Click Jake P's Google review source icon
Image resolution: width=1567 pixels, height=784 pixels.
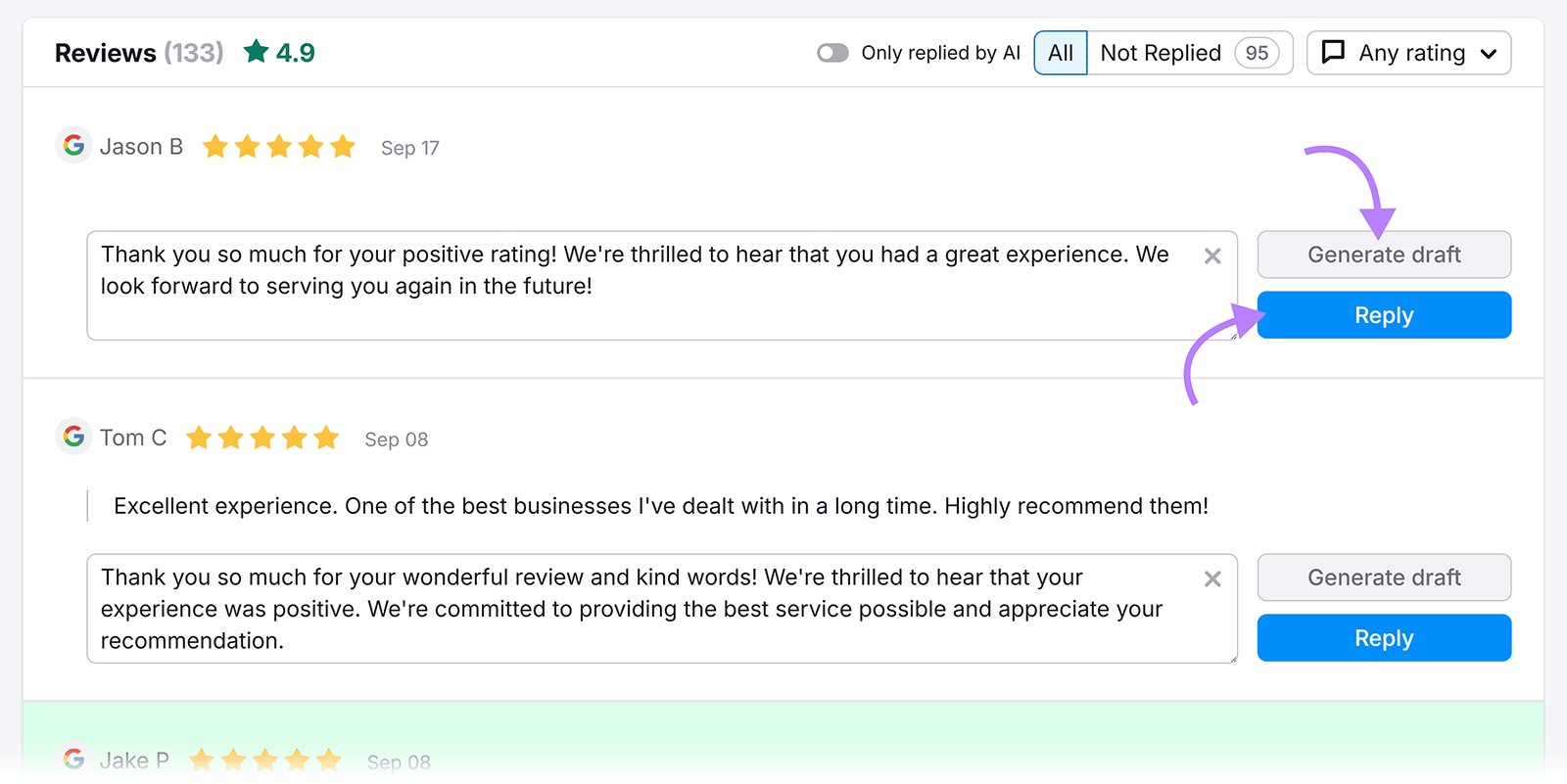(x=73, y=757)
